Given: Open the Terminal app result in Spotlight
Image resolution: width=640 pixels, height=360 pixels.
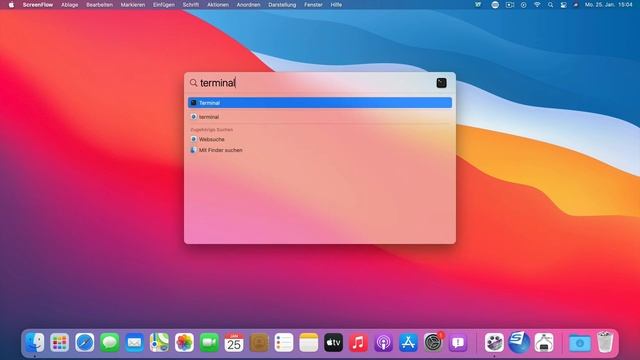Looking at the screenshot, I should point(320,103).
